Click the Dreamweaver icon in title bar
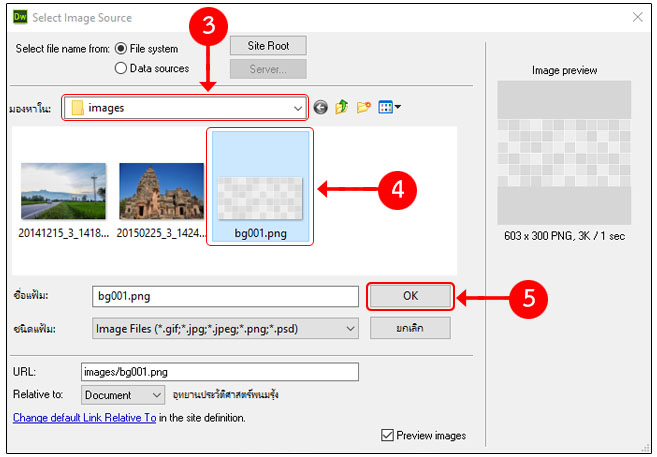657x457 pixels. coord(17,17)
